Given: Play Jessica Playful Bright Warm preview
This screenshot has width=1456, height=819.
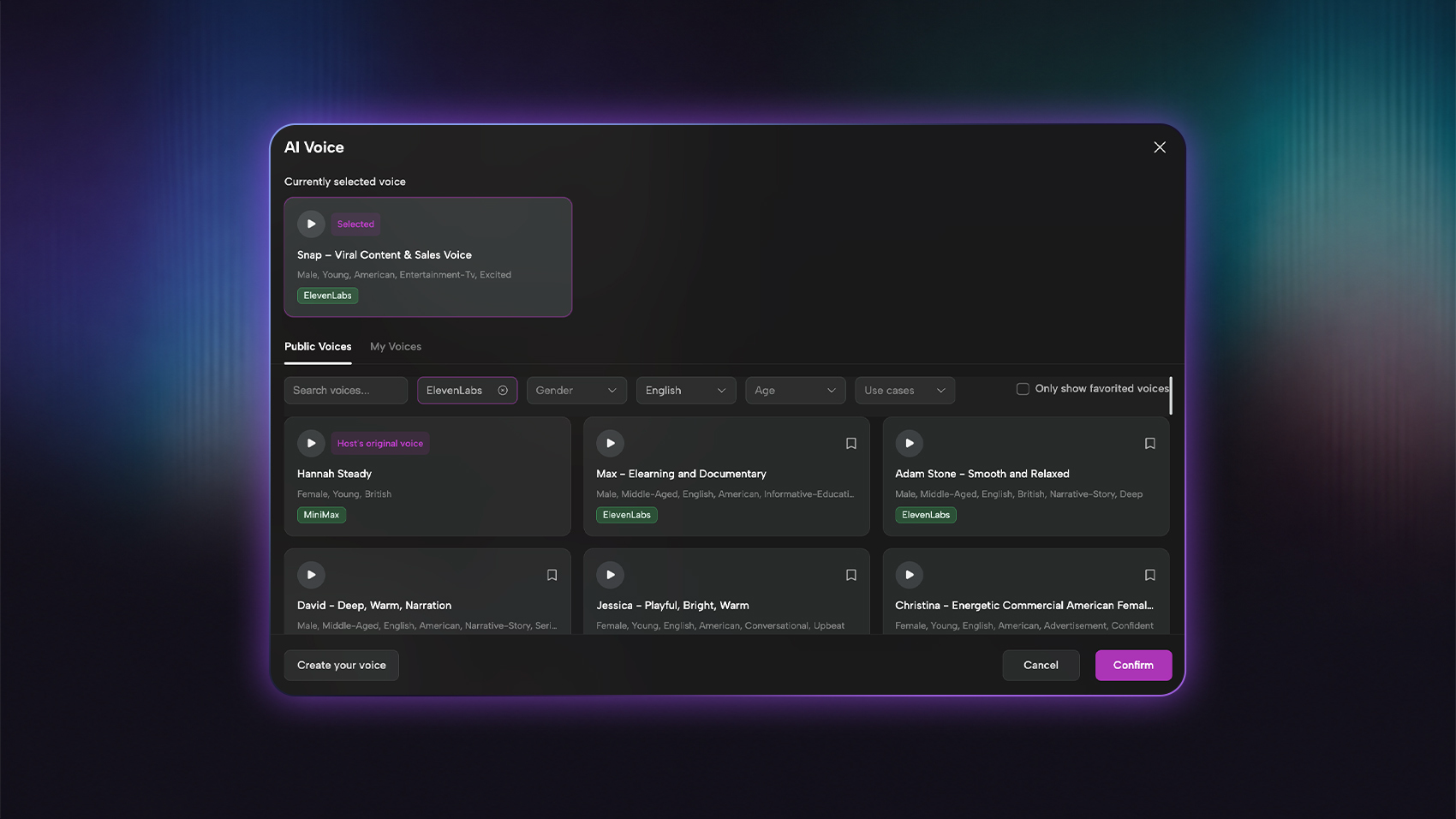Looking at the screenshot, I should pos(610,575).
